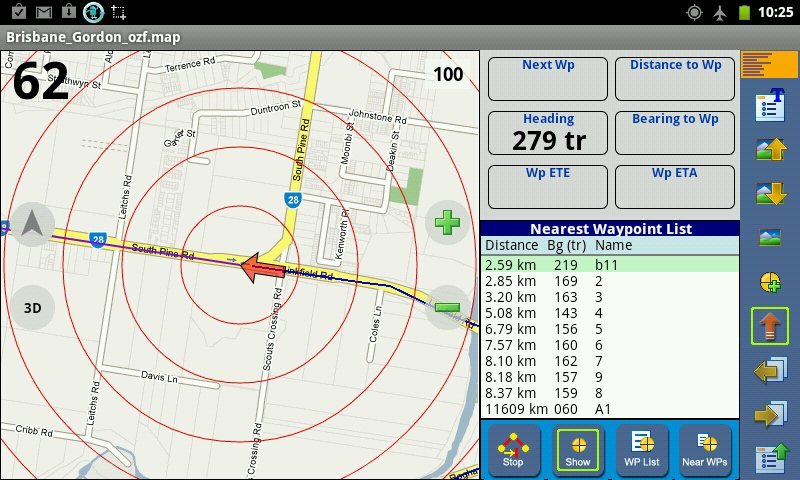Zoom in with the green plus button

447,221
